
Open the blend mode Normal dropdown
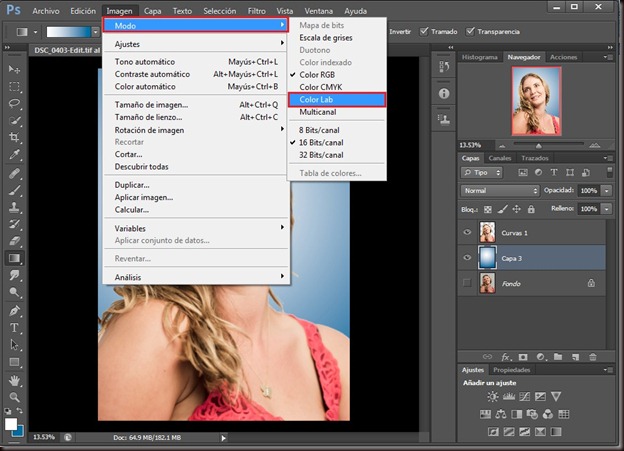[500, 191]
